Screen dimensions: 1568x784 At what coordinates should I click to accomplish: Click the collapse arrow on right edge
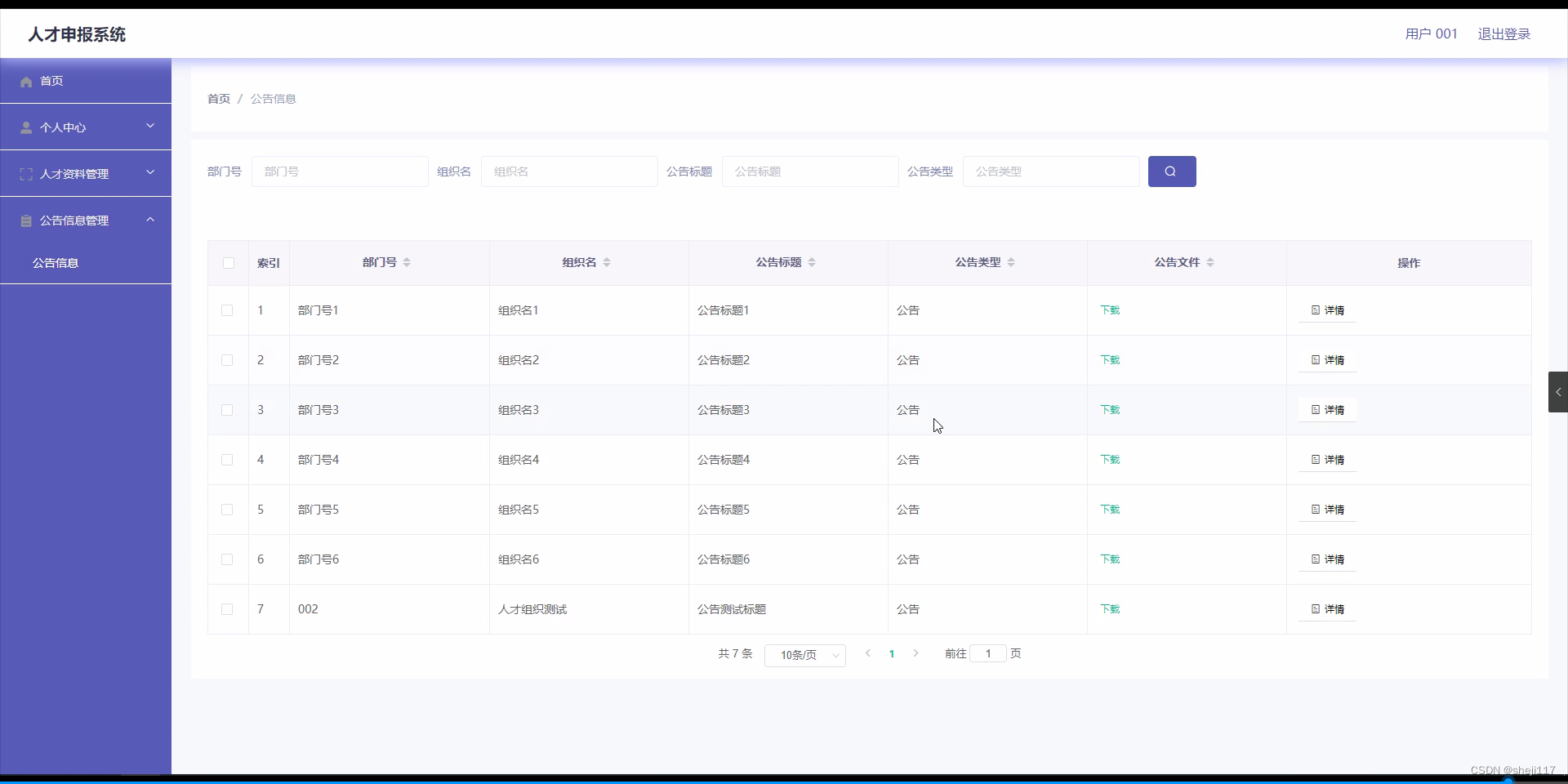click(x=1558, y=392)
